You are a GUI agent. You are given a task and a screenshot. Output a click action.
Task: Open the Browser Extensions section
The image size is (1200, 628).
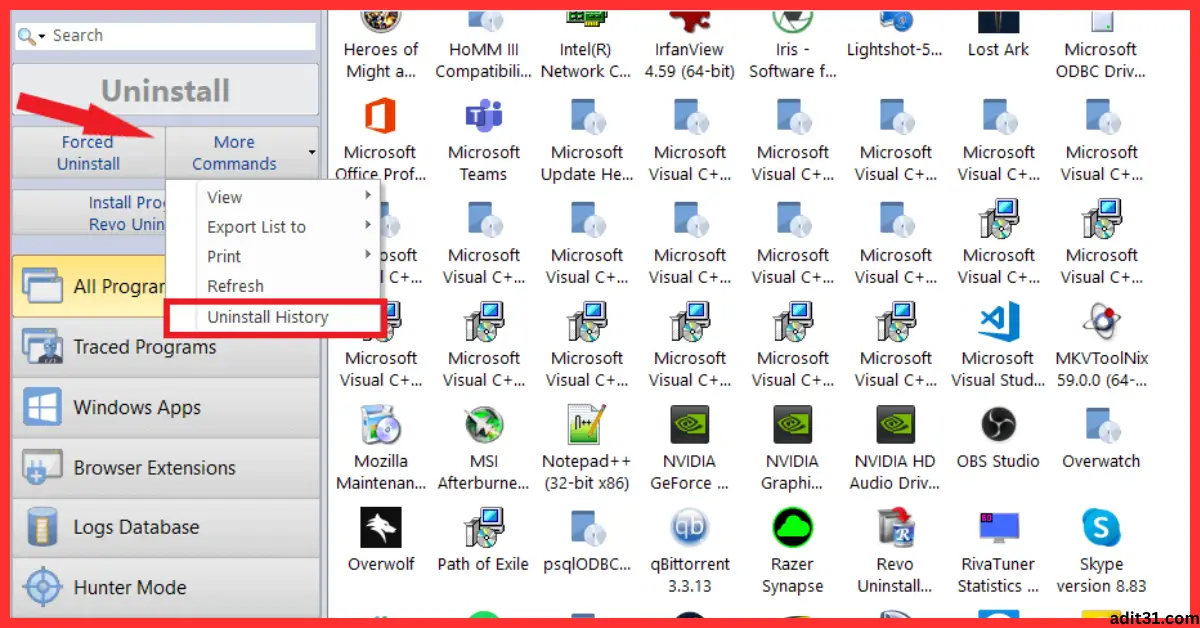166,467
